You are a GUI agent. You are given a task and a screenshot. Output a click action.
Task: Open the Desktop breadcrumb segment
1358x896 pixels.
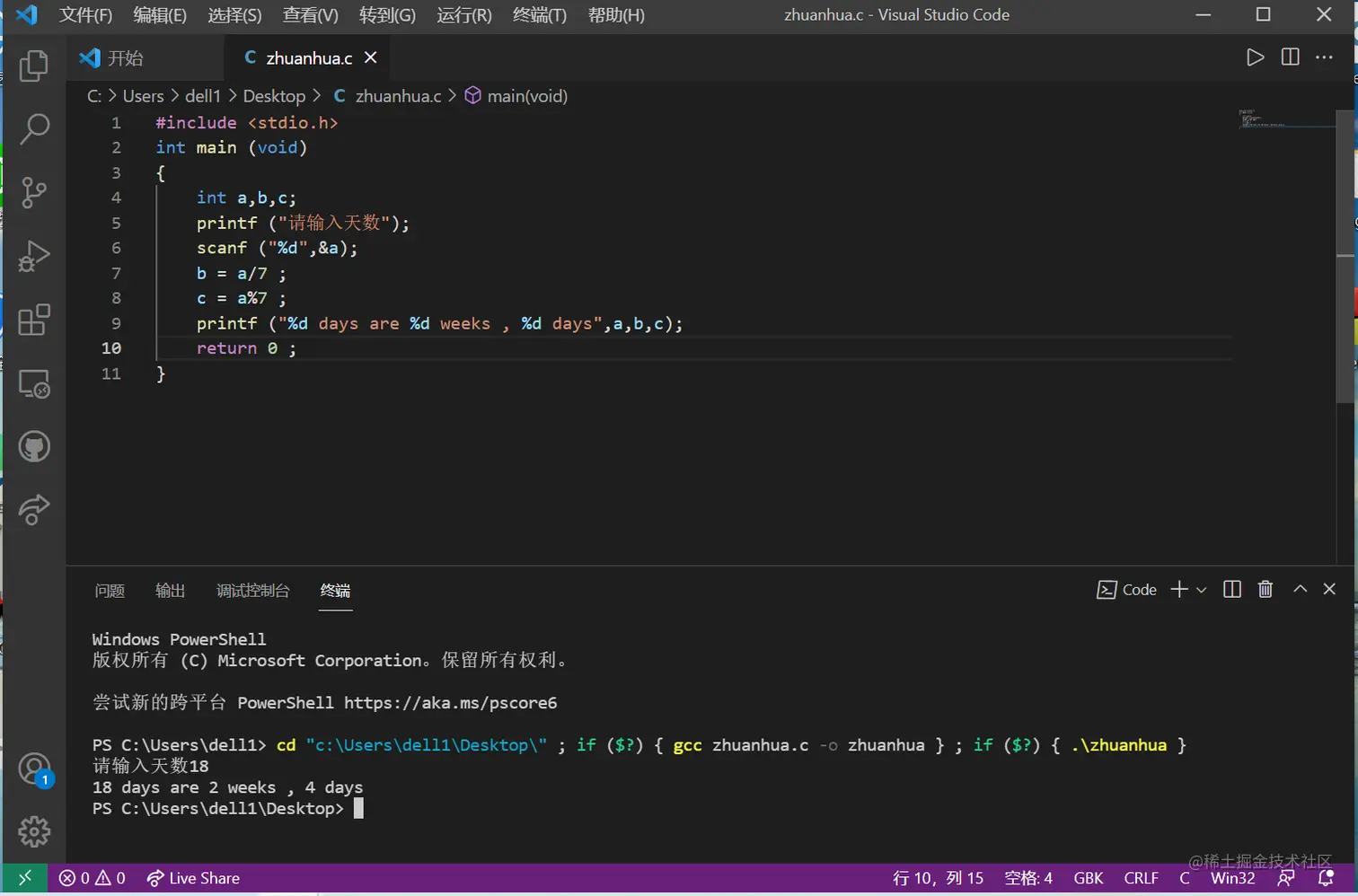pyautogui.click(x=274, y=96)
